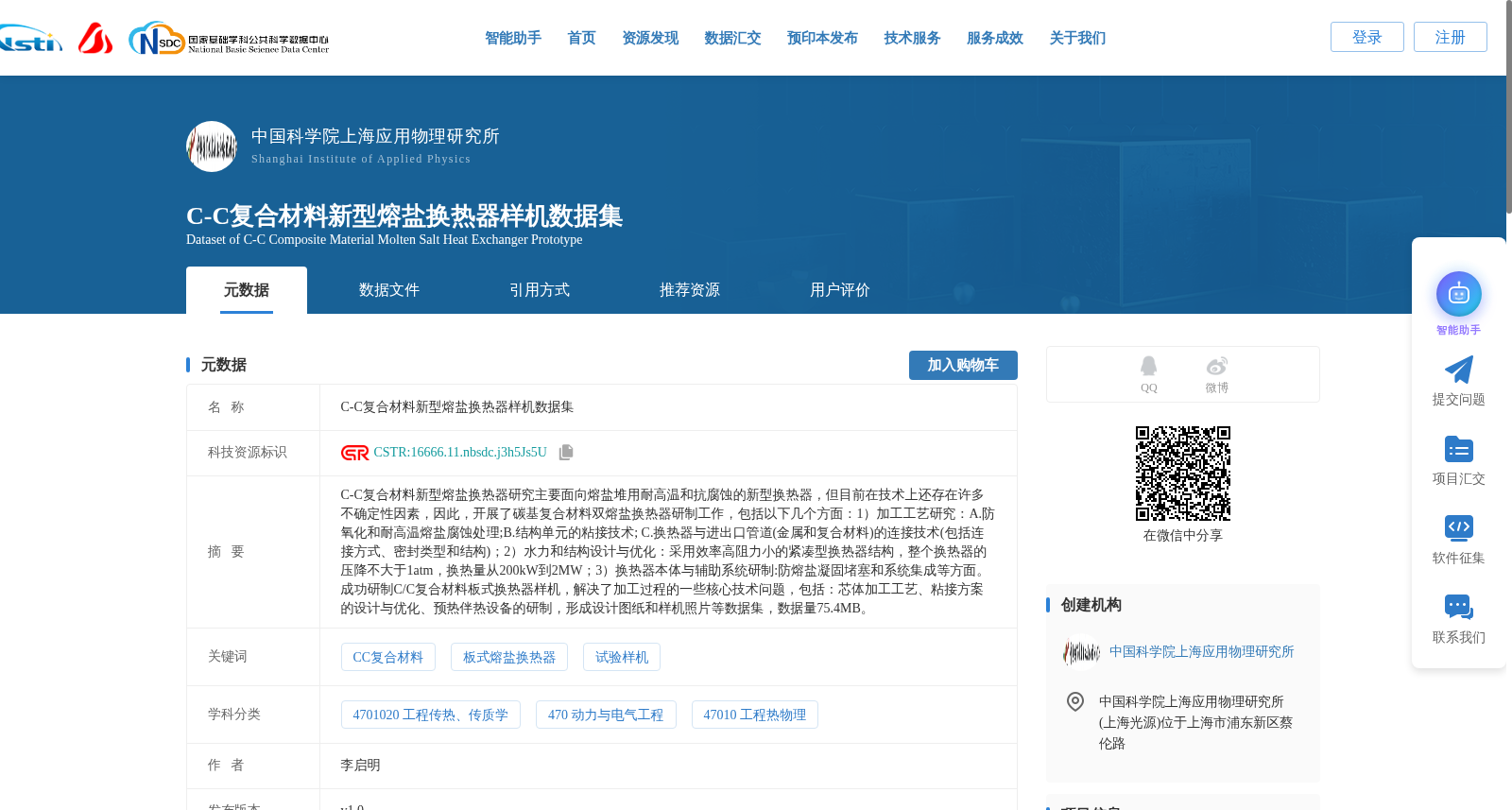The width and height of the screenshot is (1512, 810).
Task: Click the CC复合材料 keyword tag
Action: (387, 657)
